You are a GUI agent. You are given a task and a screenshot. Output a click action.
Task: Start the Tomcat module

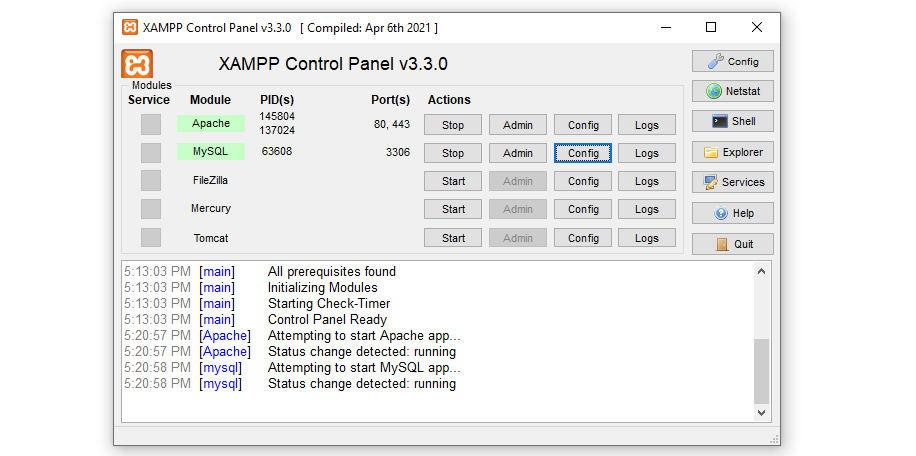click(453, 238)
